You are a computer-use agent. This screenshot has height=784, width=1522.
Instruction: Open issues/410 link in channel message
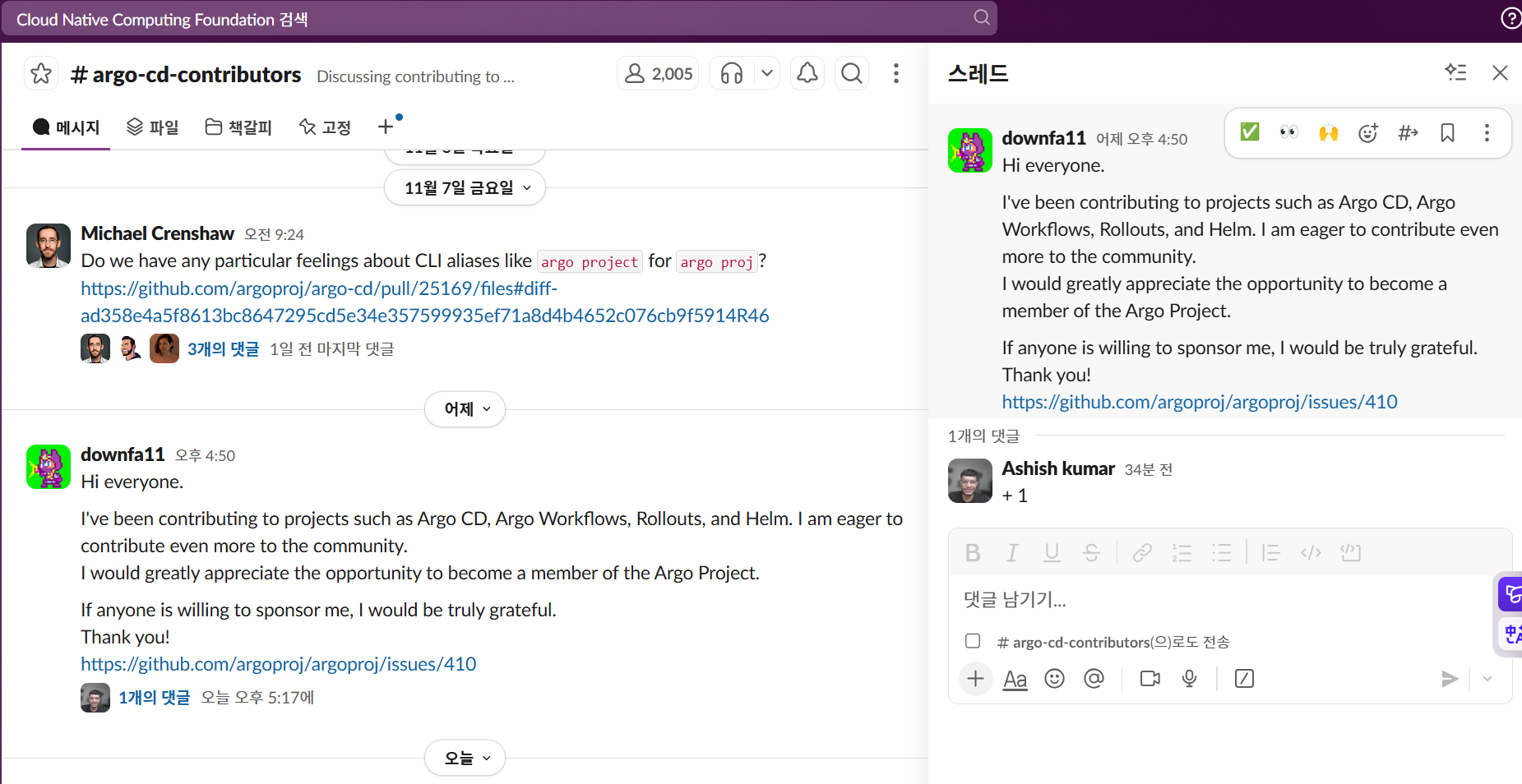point(279,664)
